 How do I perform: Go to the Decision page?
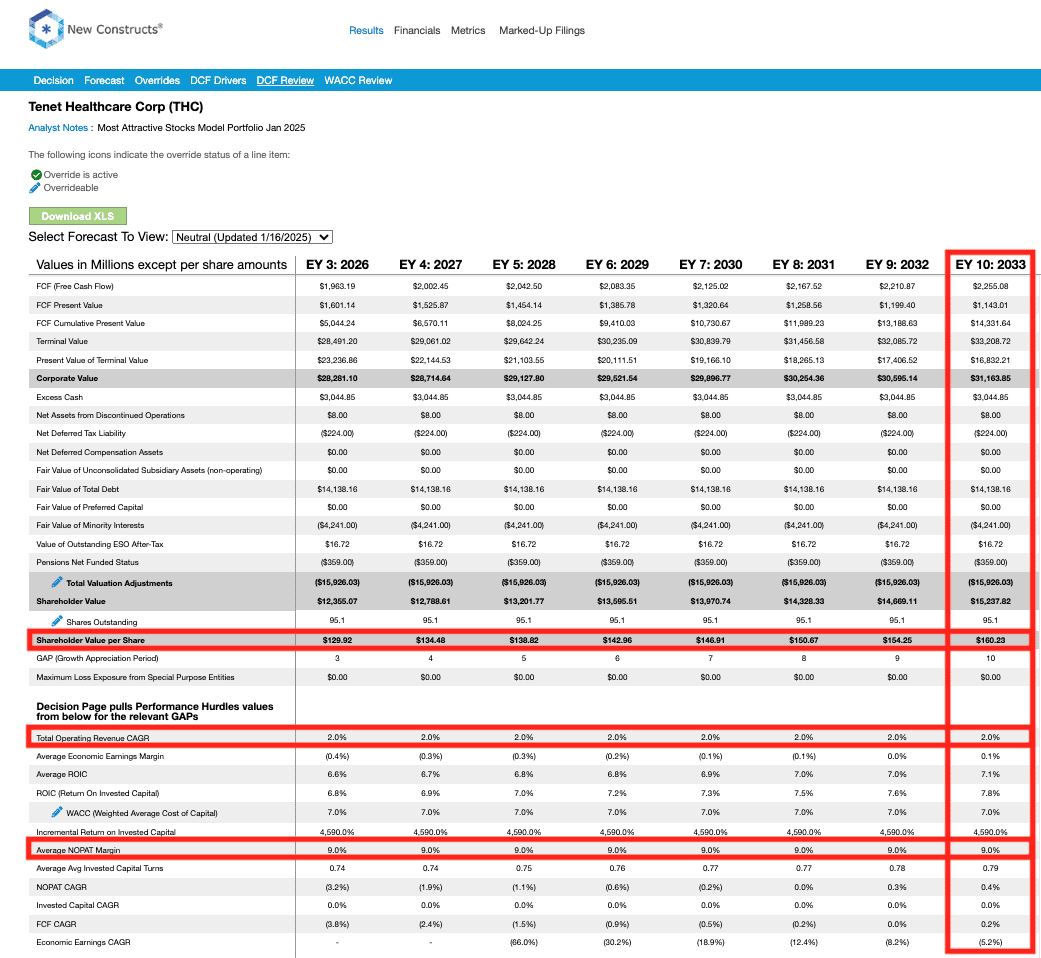click(54, 80)
